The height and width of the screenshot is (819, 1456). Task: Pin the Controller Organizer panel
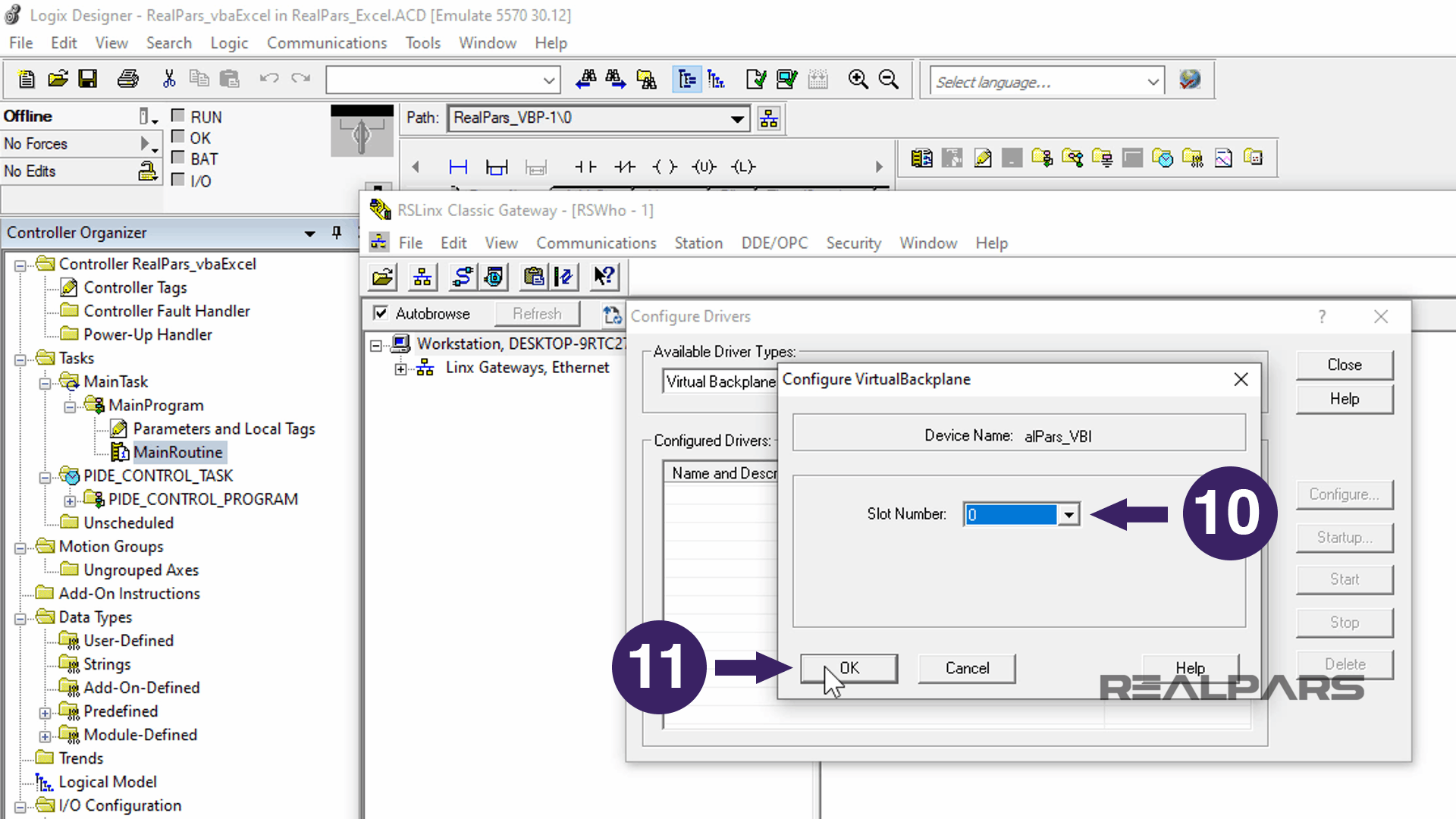coord(337,233)
